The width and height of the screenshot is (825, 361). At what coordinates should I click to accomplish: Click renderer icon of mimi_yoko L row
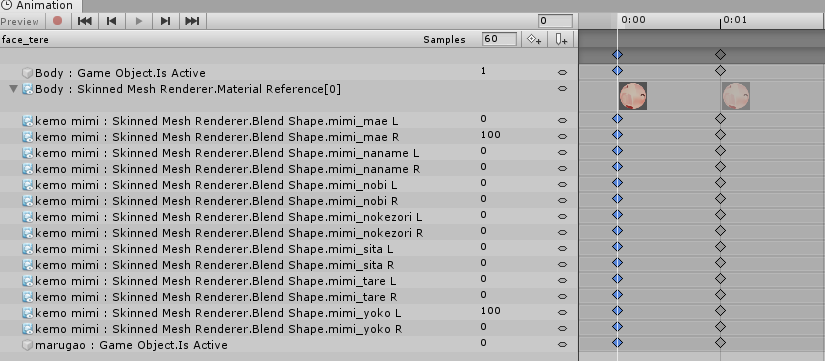pos(27,313)
